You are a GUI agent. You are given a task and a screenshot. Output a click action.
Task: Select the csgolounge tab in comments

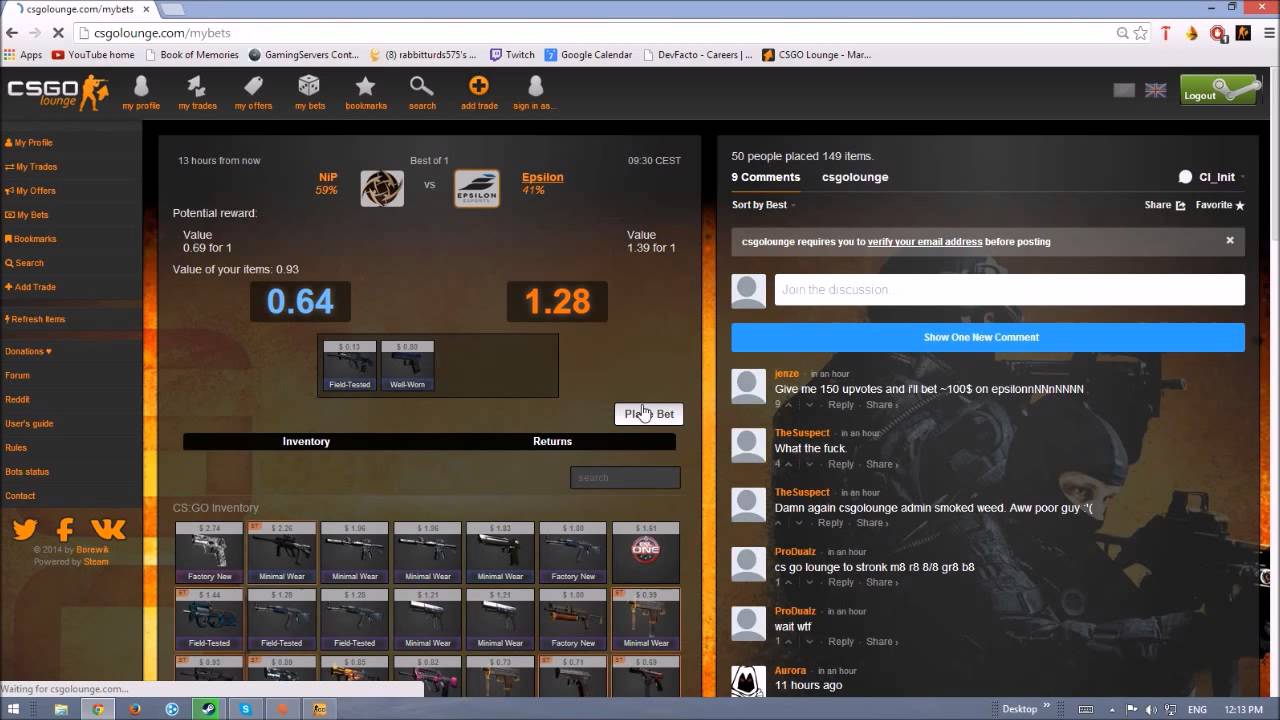pyautogui.click(x=855, y=177)
